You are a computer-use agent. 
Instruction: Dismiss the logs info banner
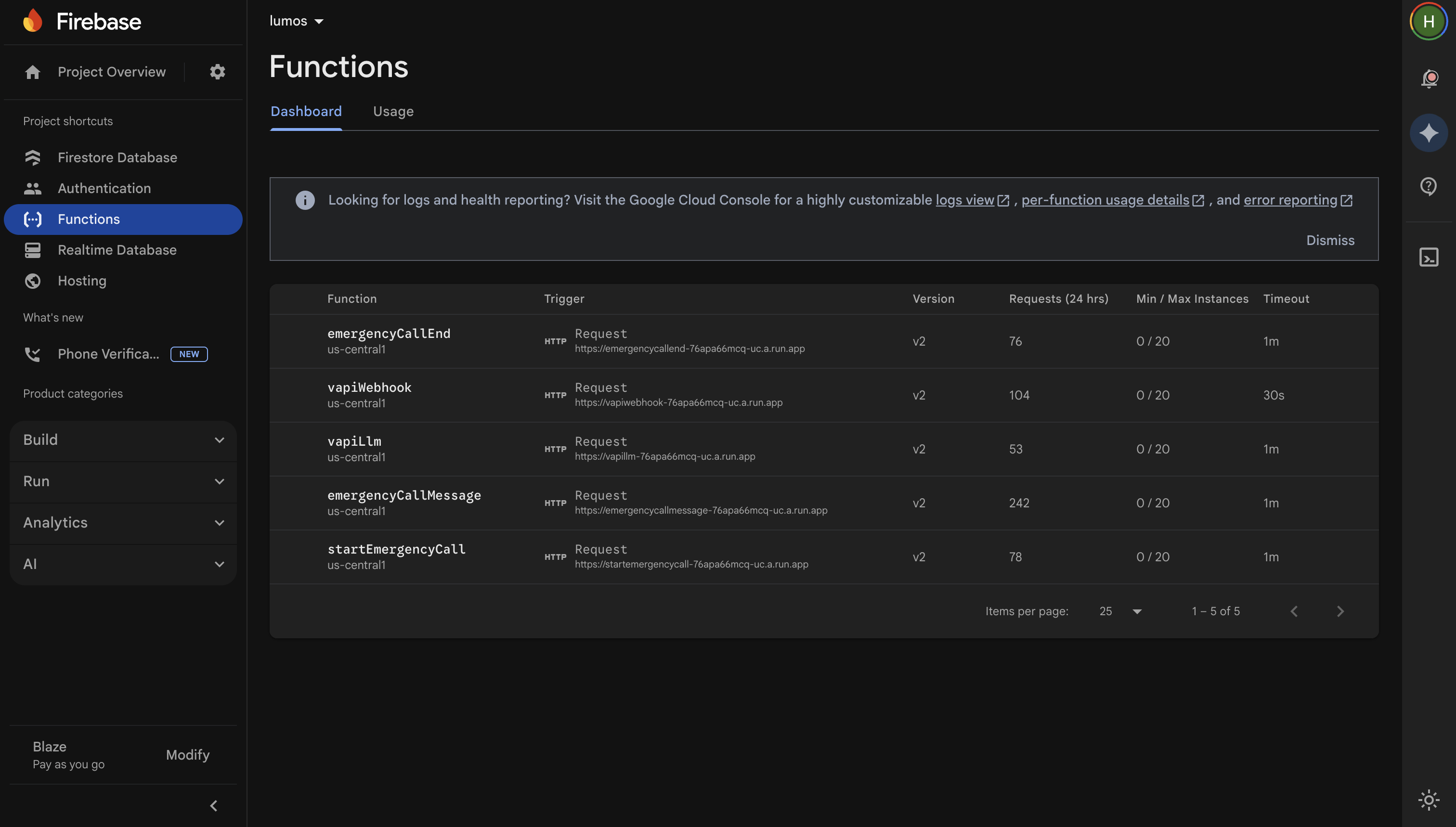[x=1330, y=240]
